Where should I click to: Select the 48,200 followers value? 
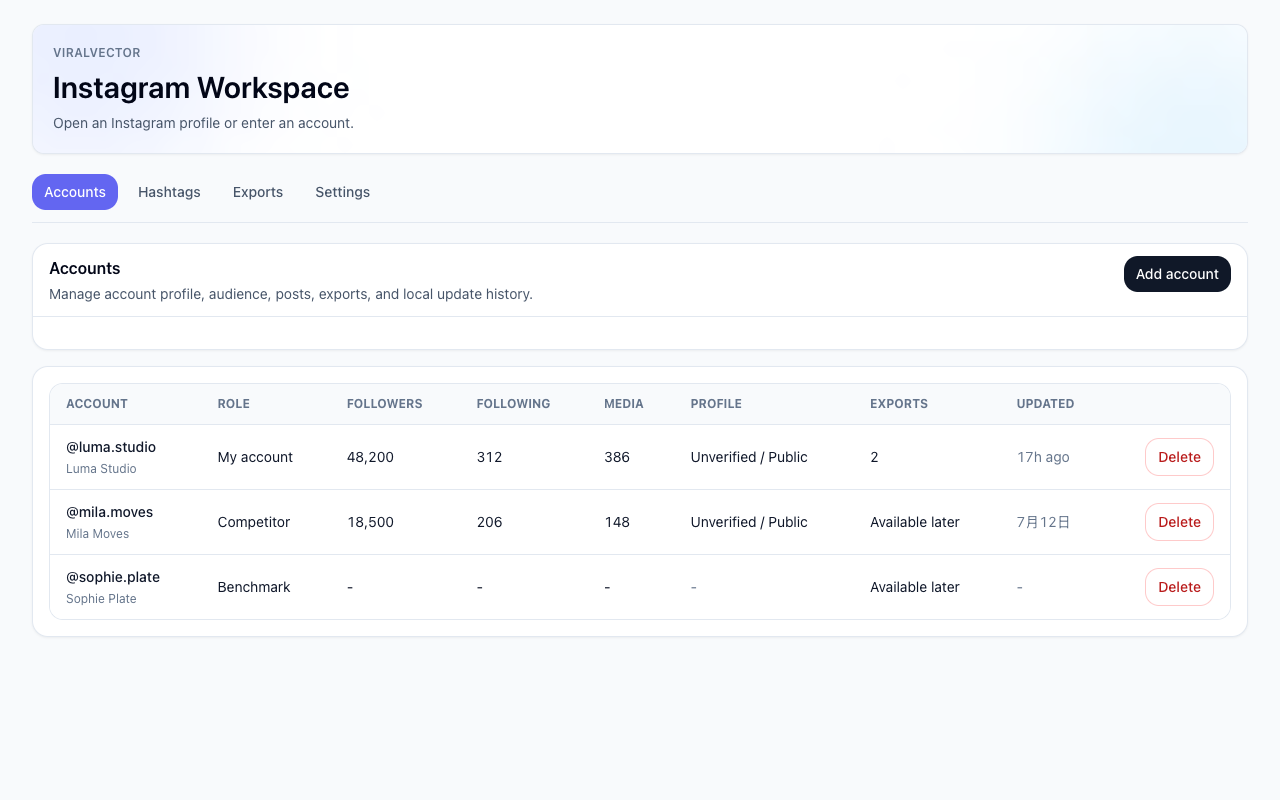370,457
